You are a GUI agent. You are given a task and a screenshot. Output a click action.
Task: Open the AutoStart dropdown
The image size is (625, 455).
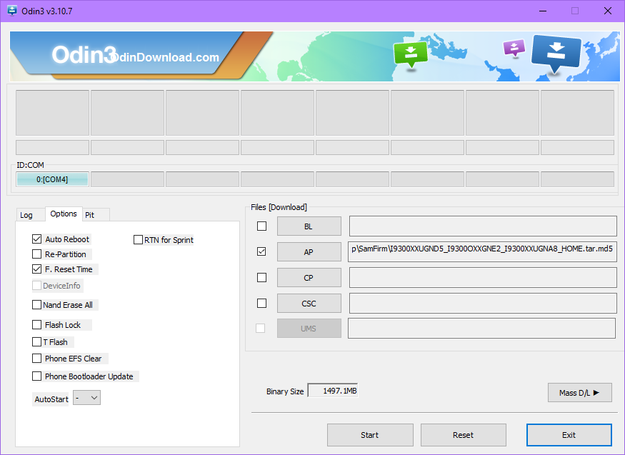point(87,398)
